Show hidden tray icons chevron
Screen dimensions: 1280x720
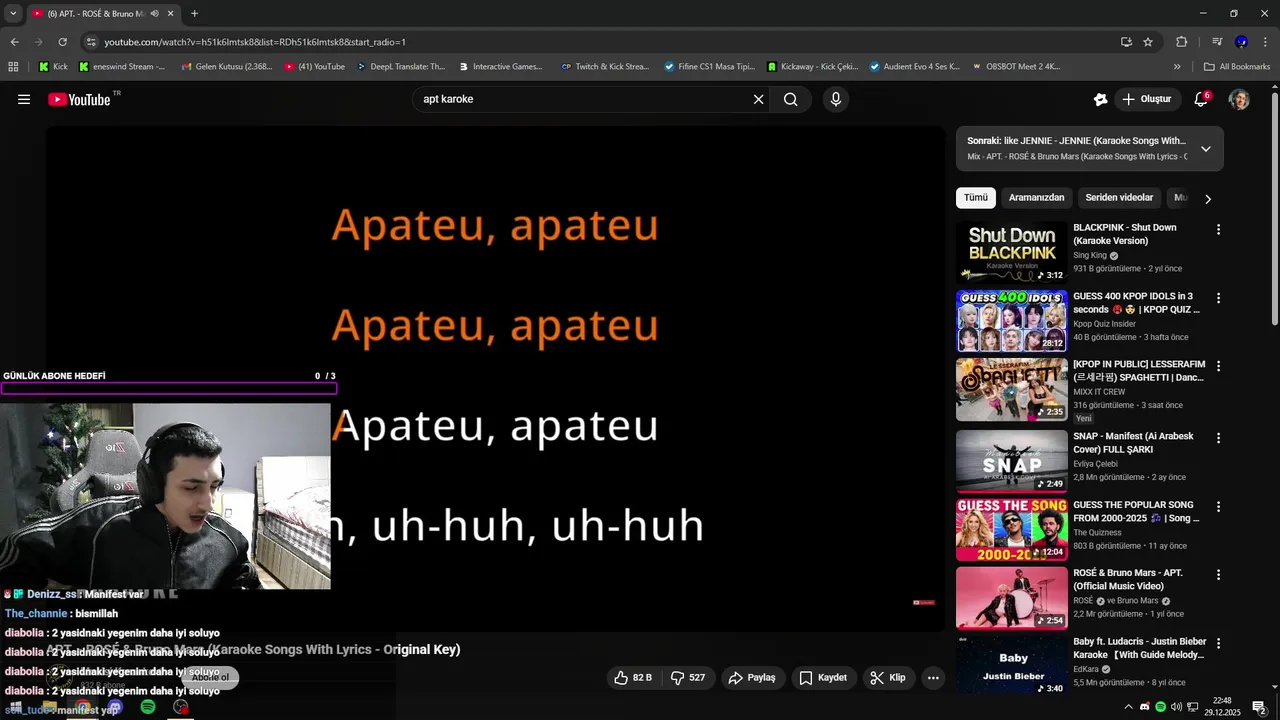(1129, 707)
